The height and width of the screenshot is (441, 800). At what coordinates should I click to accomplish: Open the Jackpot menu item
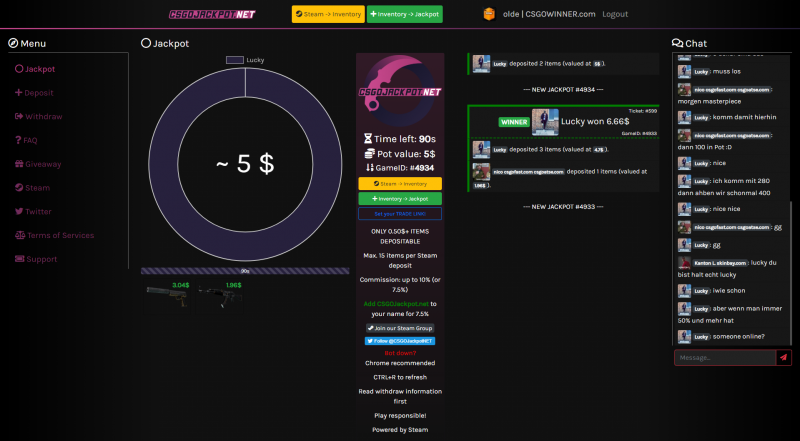[x=35, y=69]
